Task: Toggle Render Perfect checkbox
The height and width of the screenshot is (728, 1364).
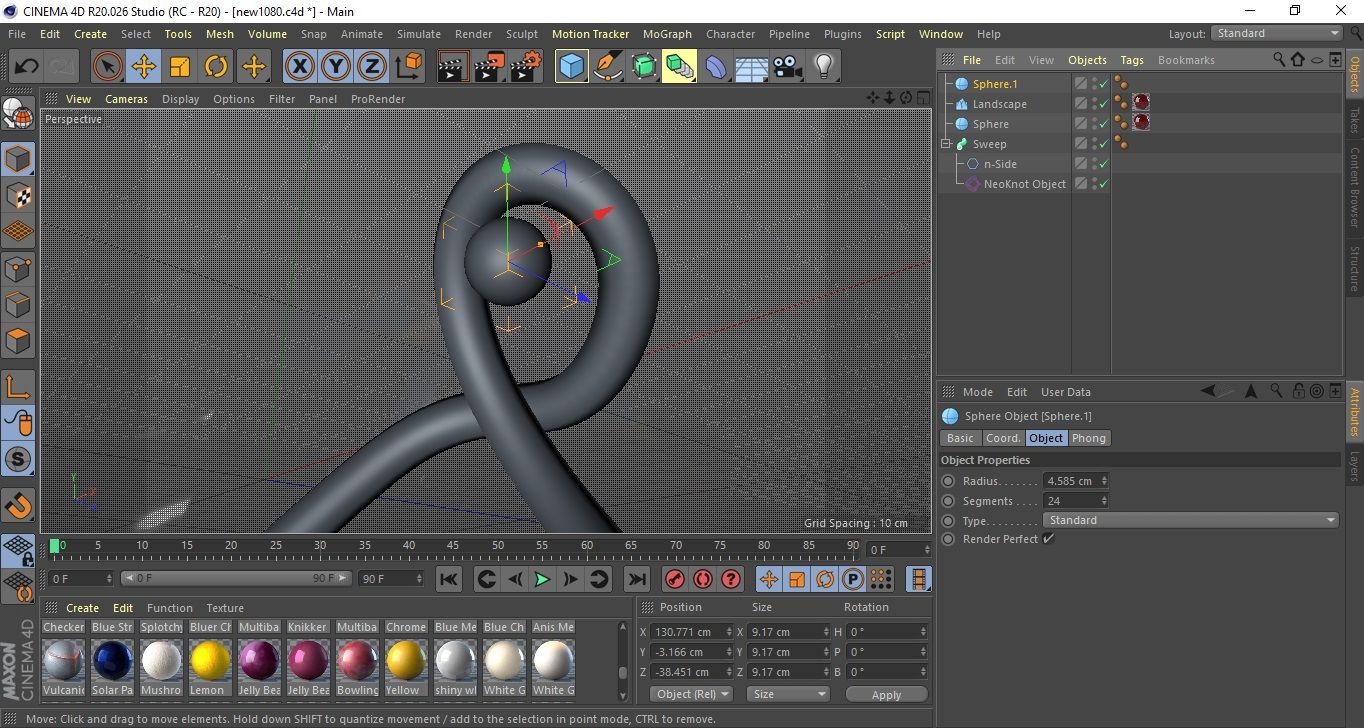Action: (x=1048, y=539)
